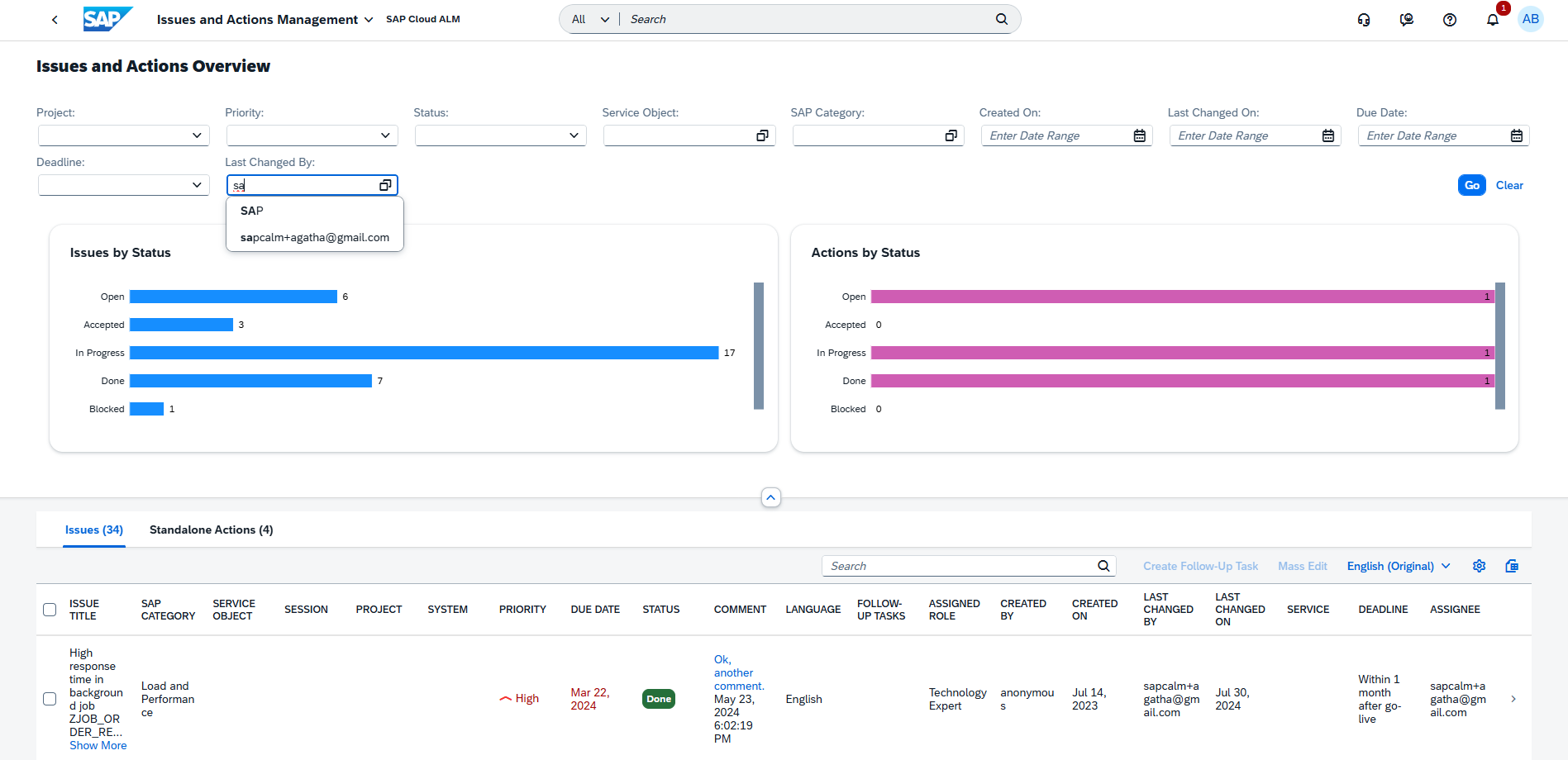This screenshot has height=760, width=1568.
Task: Expand the Project dropdown
Action: [197, 135]
